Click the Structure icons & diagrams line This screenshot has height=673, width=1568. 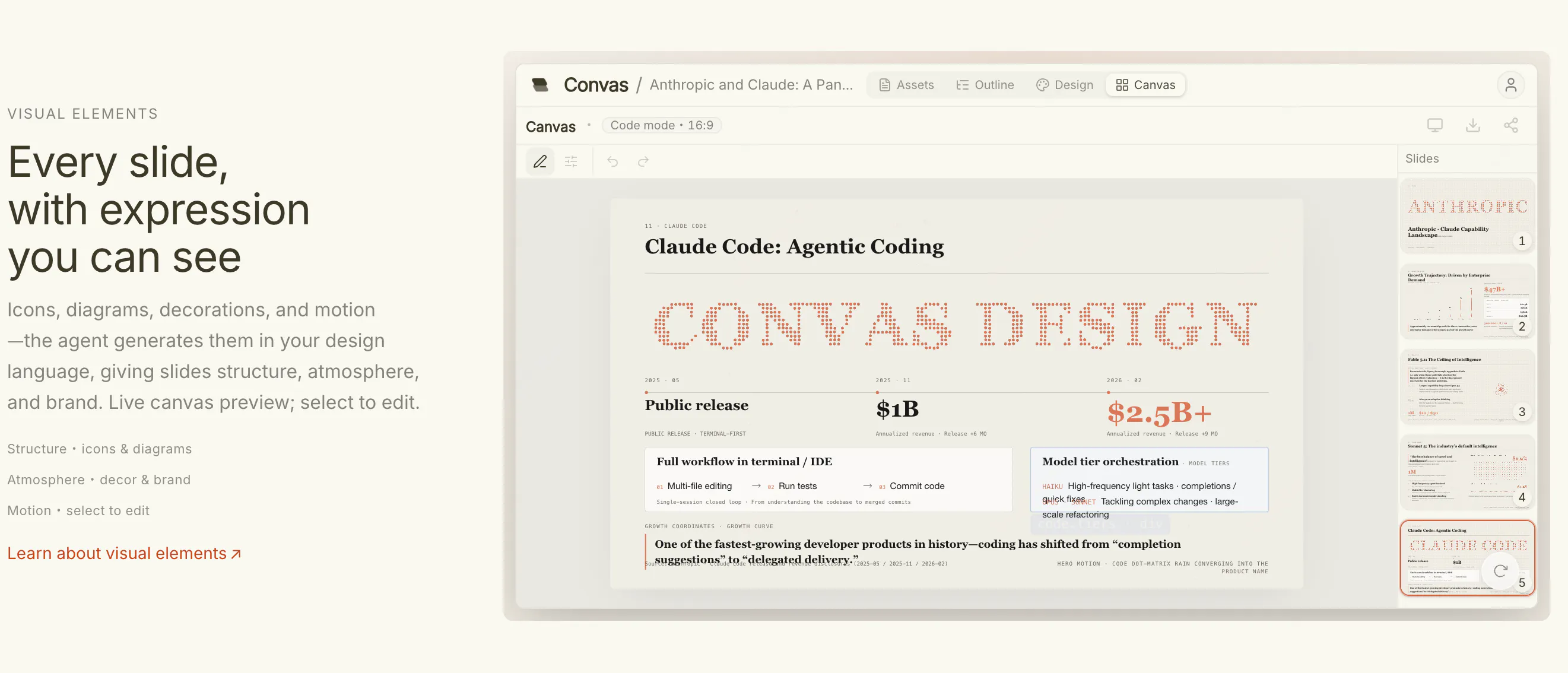click(x=99, y=449)
